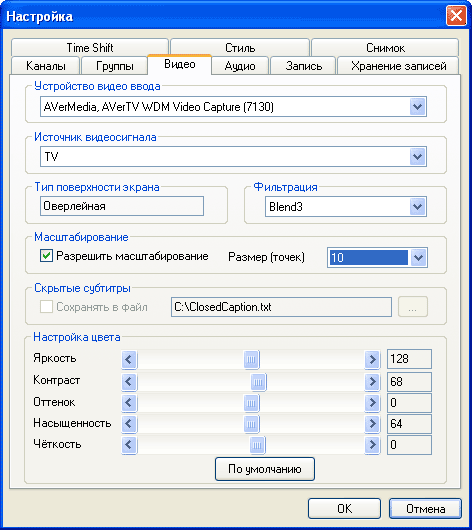Open the Time Shift tab

(x=90, y=48)
